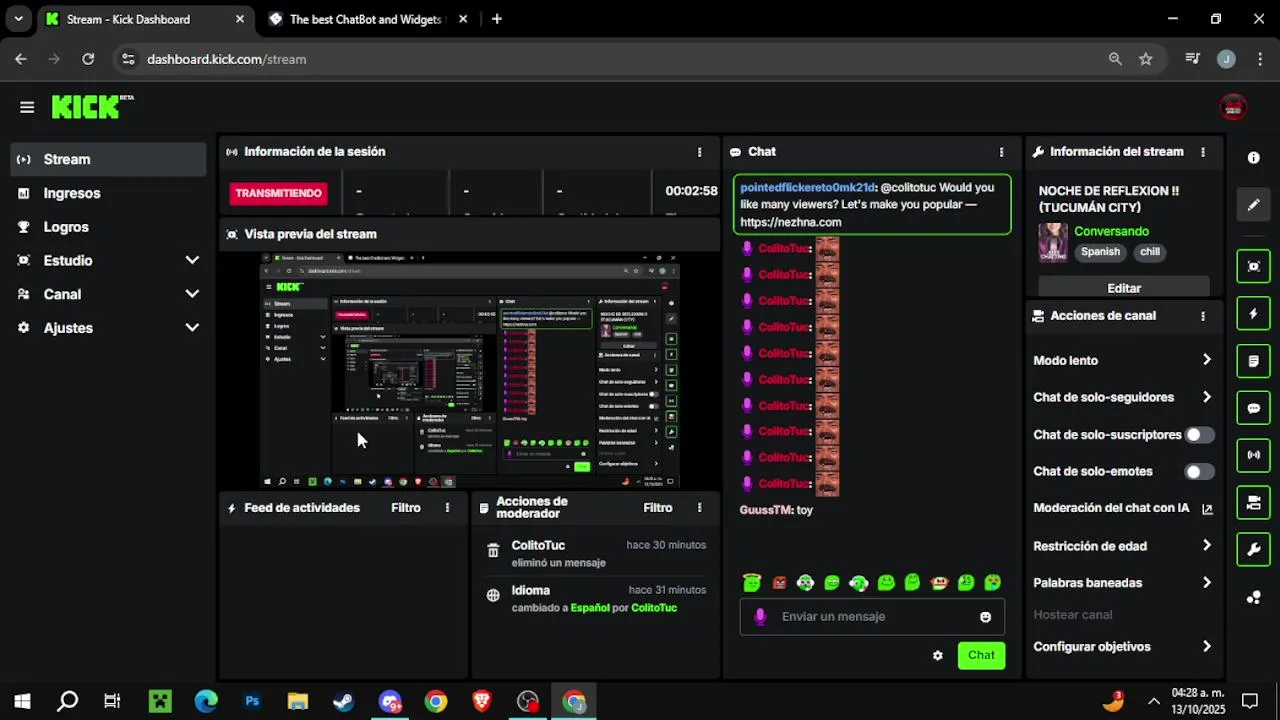Toggle the channel actions panel icon
The width and height of the screenshot is (1280, 720).
coord(1254,502)
